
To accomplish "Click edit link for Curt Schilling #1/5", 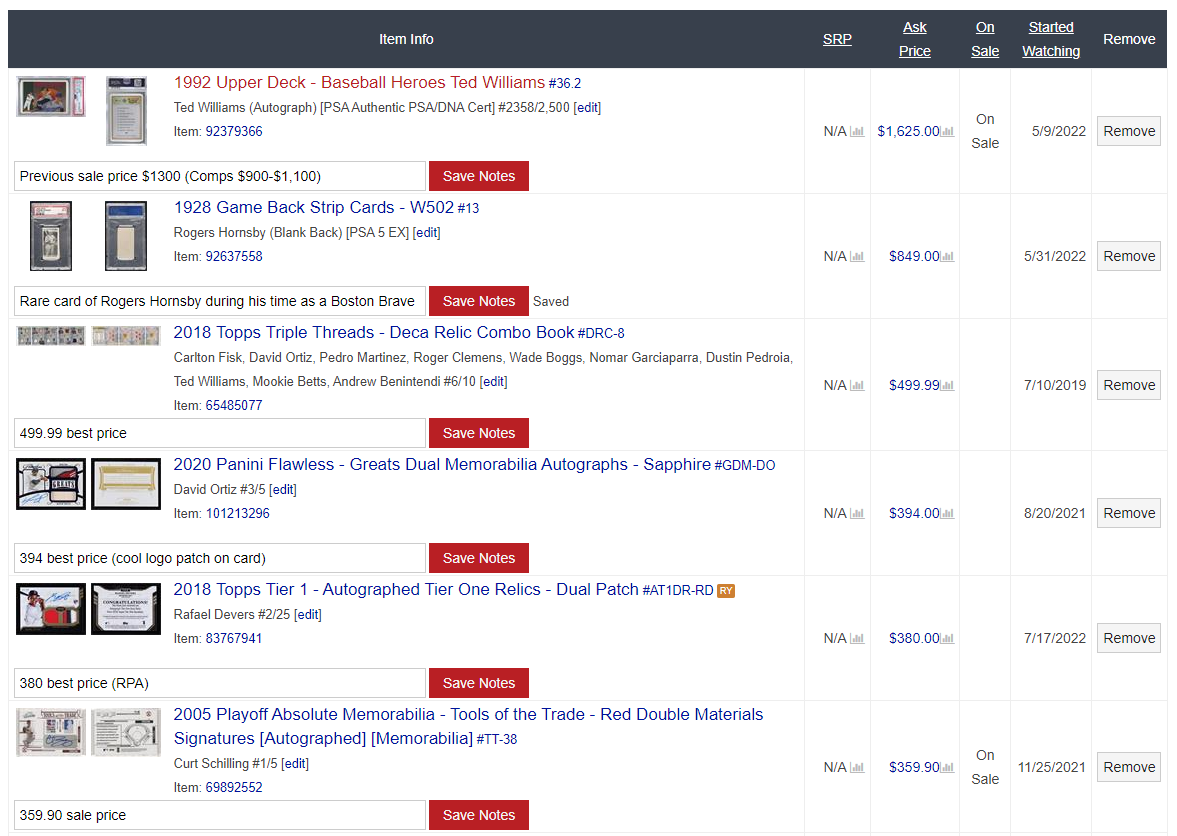I will click(295, 763).
